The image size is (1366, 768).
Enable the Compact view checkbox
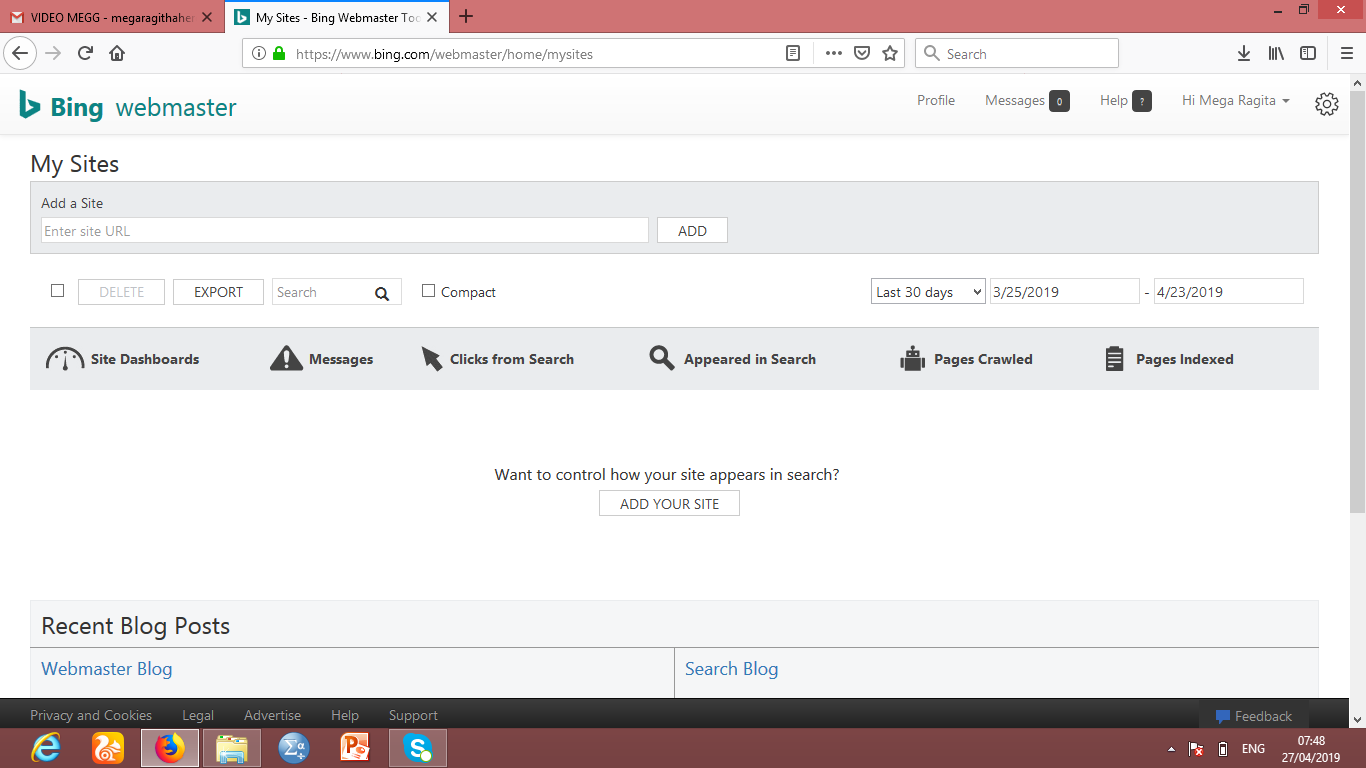pos(428,291)
